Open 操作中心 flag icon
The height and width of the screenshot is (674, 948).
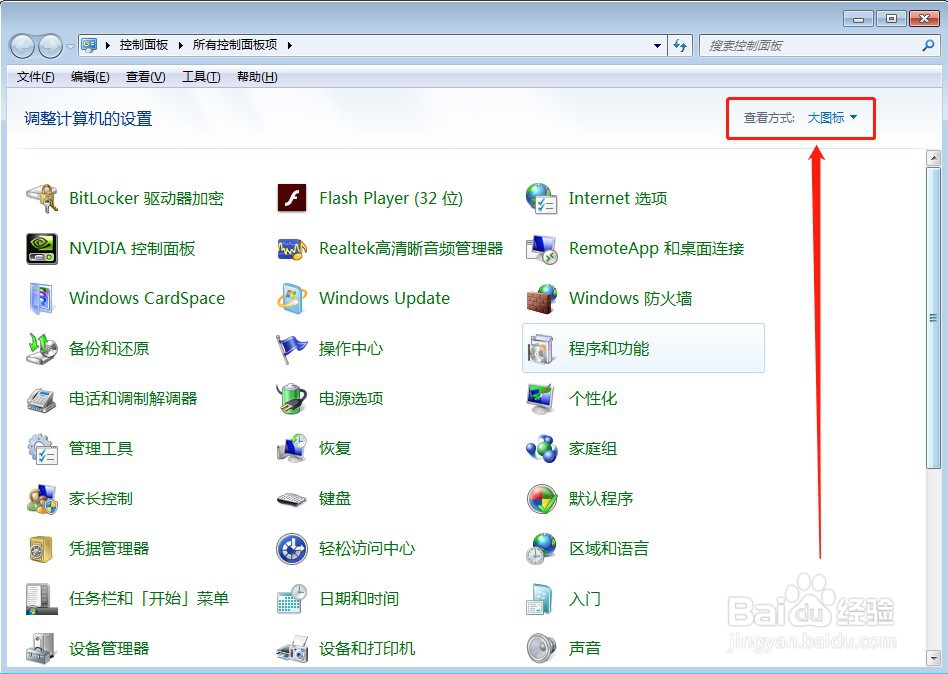coord(291,349)
